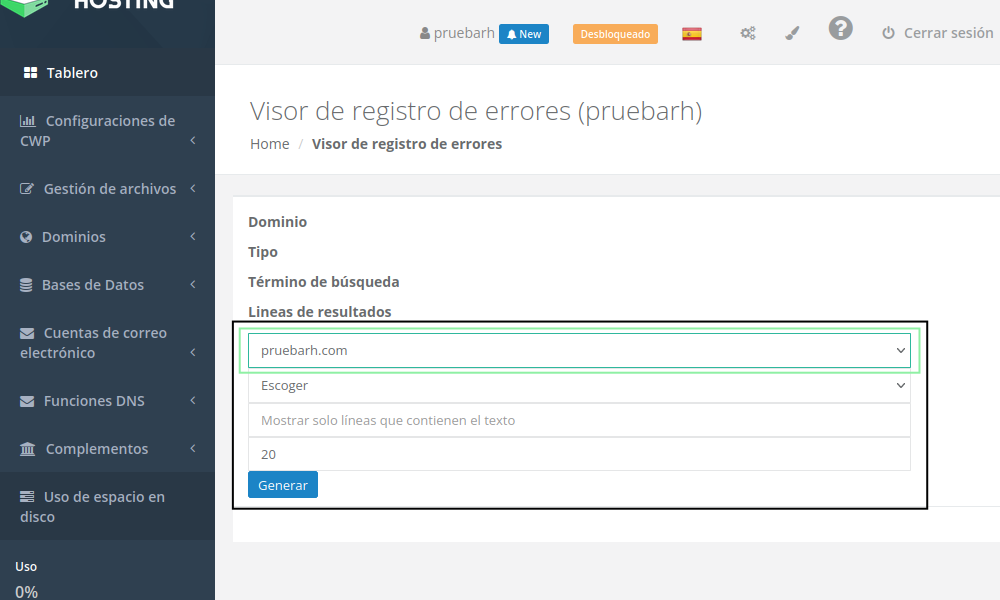
Task: Expand the Dominios sidebar section
Action: click(107, 237)
